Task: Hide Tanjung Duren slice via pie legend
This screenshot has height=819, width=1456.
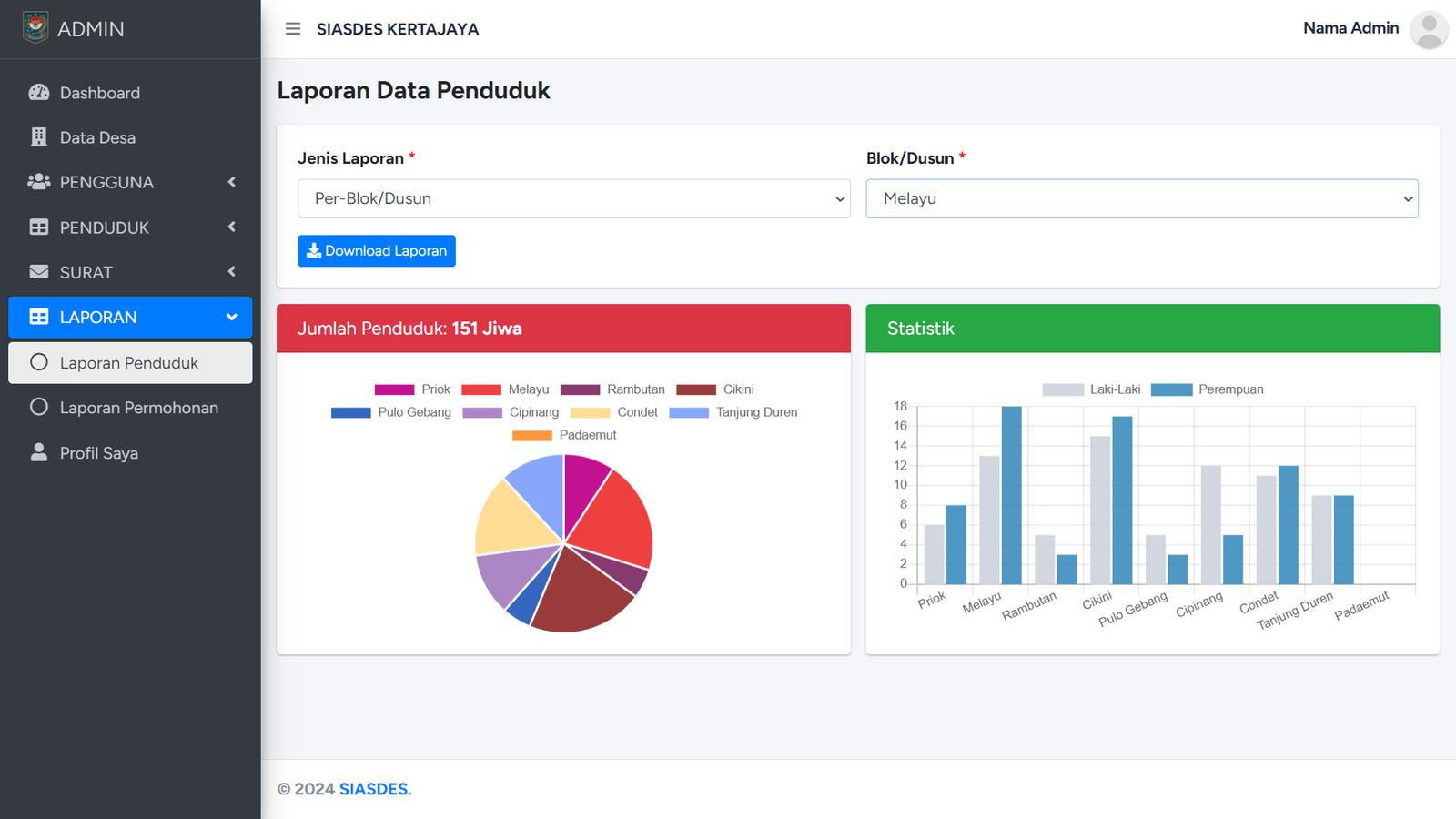Action: [x=733, y=412]
